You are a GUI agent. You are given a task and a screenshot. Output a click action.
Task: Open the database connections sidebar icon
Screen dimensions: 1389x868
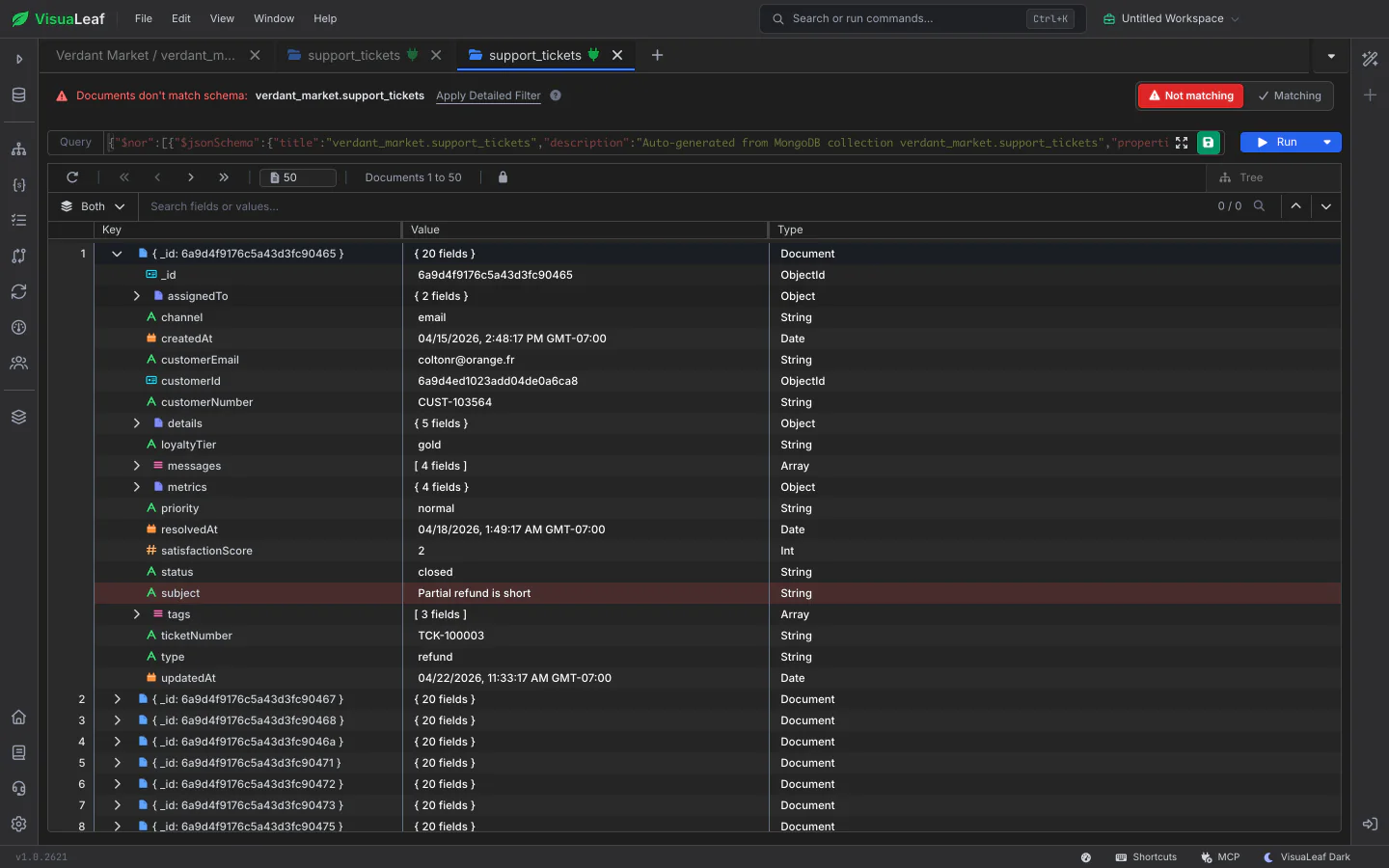pos(18,95)
